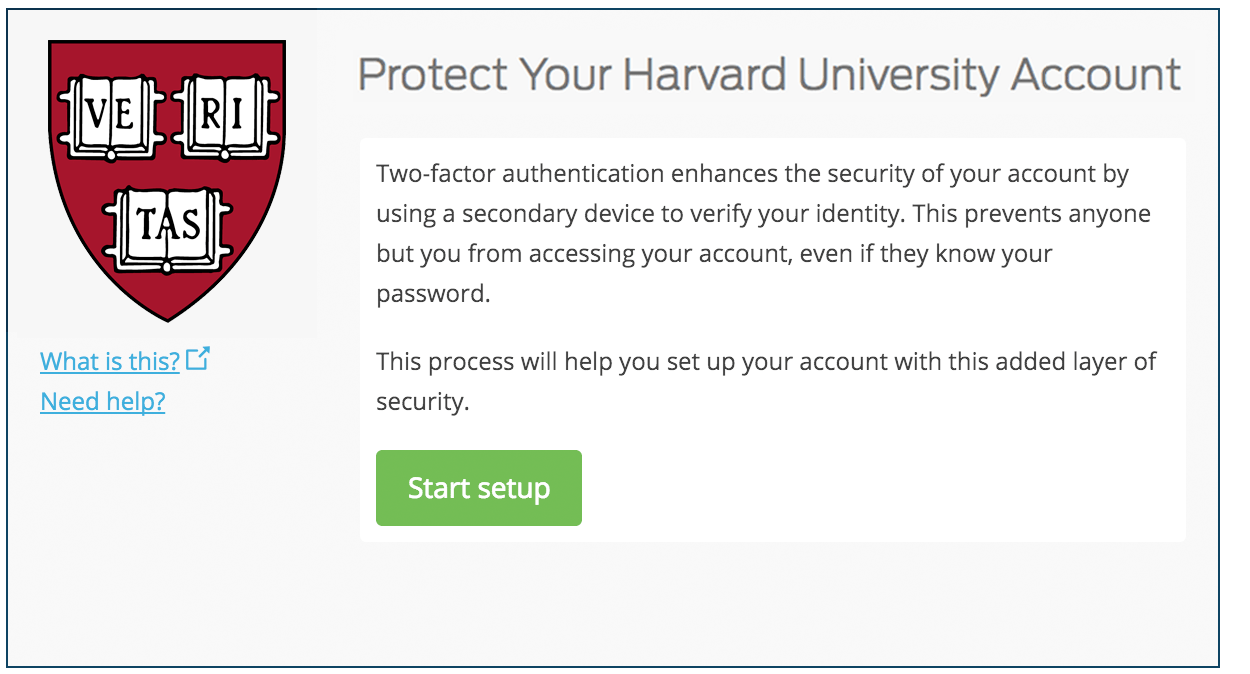
Task: Click the phrase "added layer of" in the text
Action: pyautogui.click(x=1076, y=362)
